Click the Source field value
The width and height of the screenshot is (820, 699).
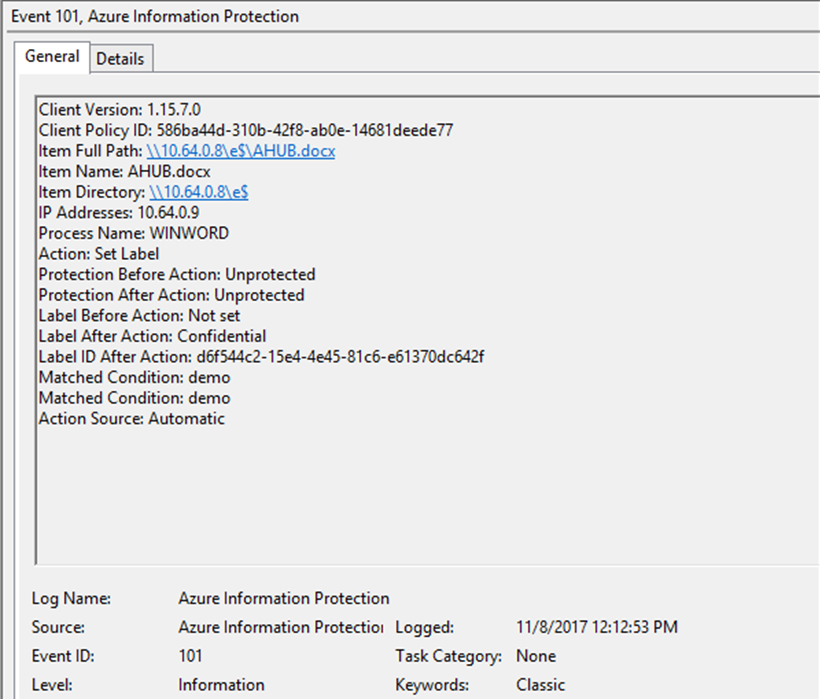(281, 627)
